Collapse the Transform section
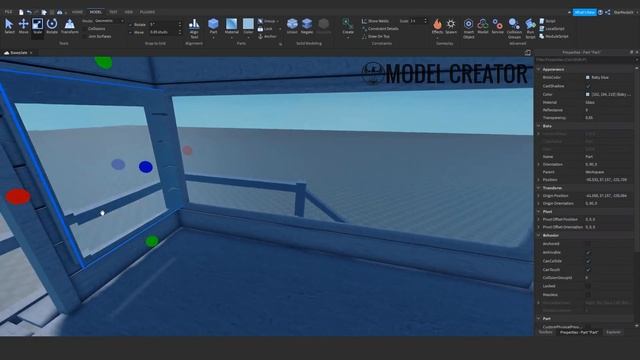Viewport: 640px width, 360px height. coord(538,188)
